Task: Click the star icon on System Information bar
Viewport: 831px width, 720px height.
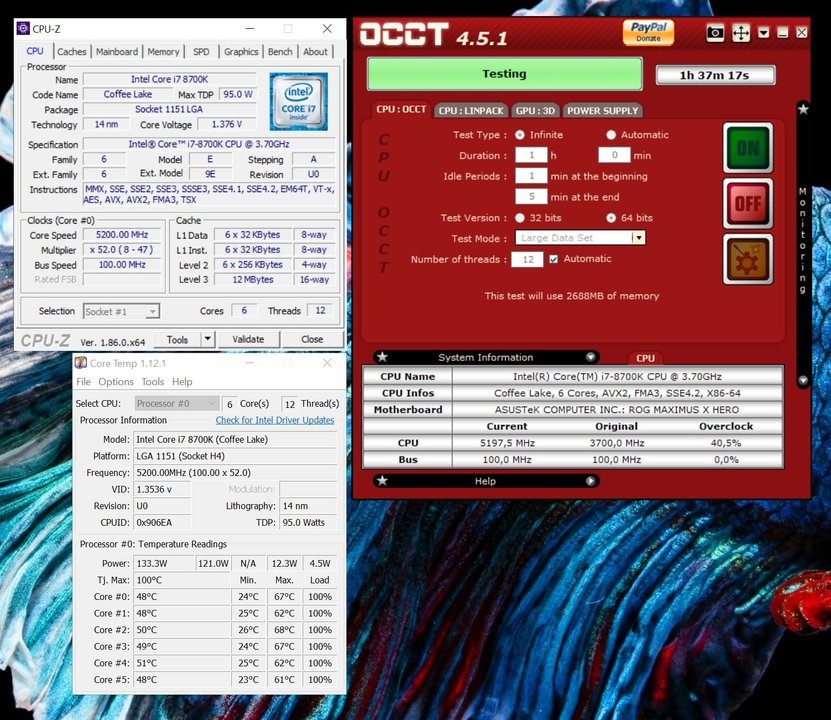Action: coord(382,357)
